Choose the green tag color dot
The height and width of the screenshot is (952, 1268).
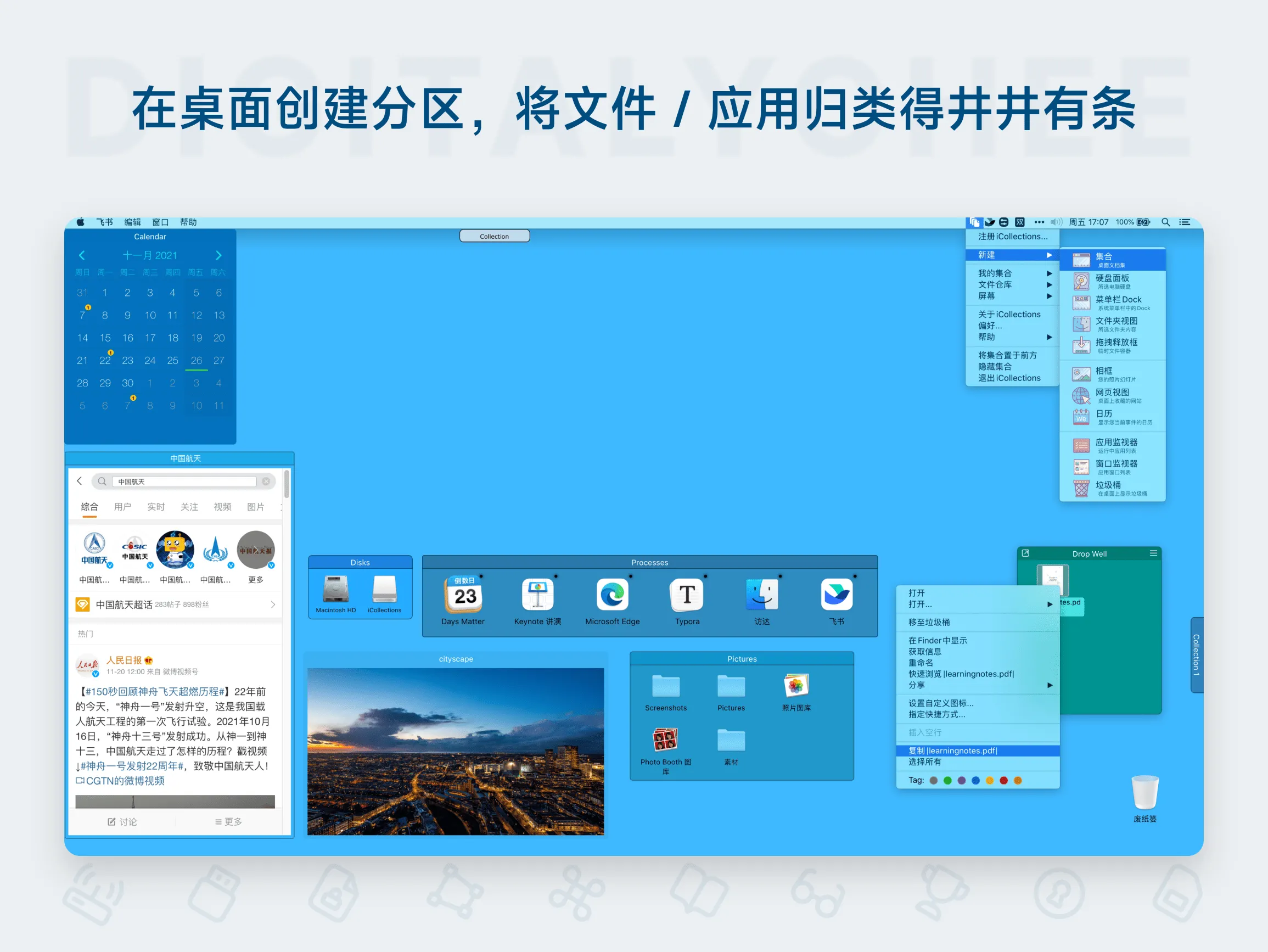(x=947, y=781)
